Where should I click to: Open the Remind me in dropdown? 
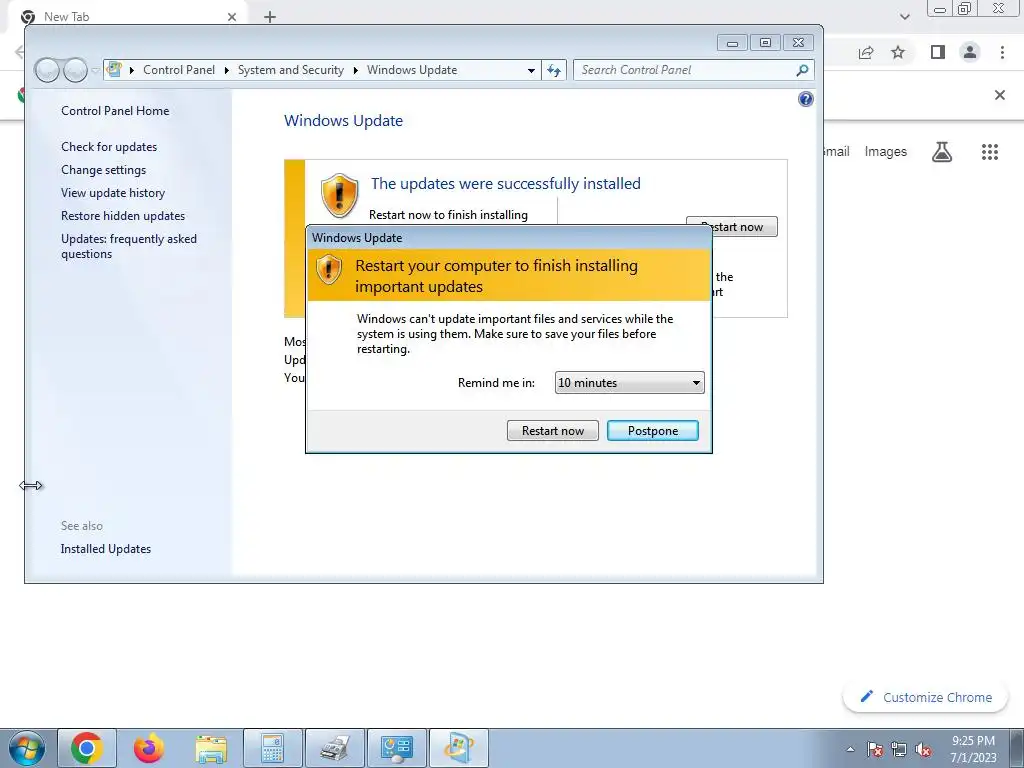pos(630,383)
